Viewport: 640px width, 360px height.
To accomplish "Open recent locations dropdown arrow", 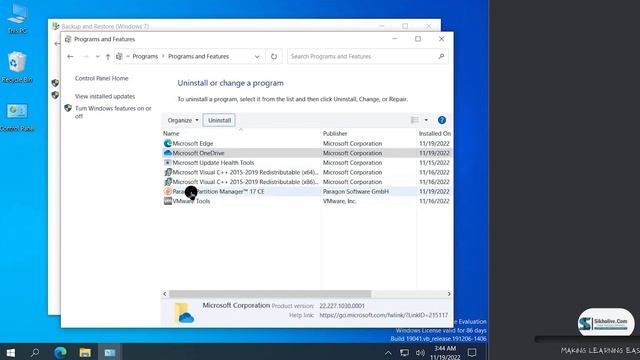I will click(98, 56).
